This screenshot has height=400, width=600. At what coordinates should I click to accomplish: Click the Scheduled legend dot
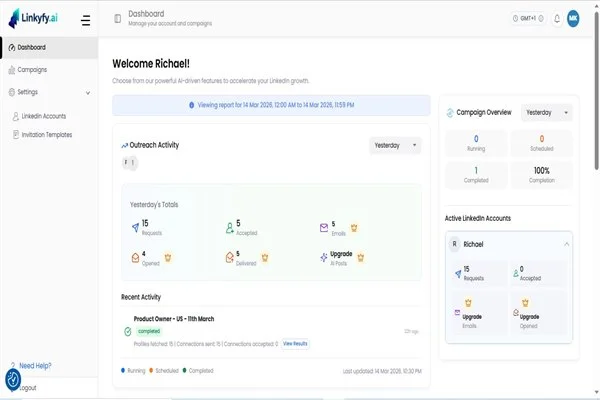click(151, 370)
